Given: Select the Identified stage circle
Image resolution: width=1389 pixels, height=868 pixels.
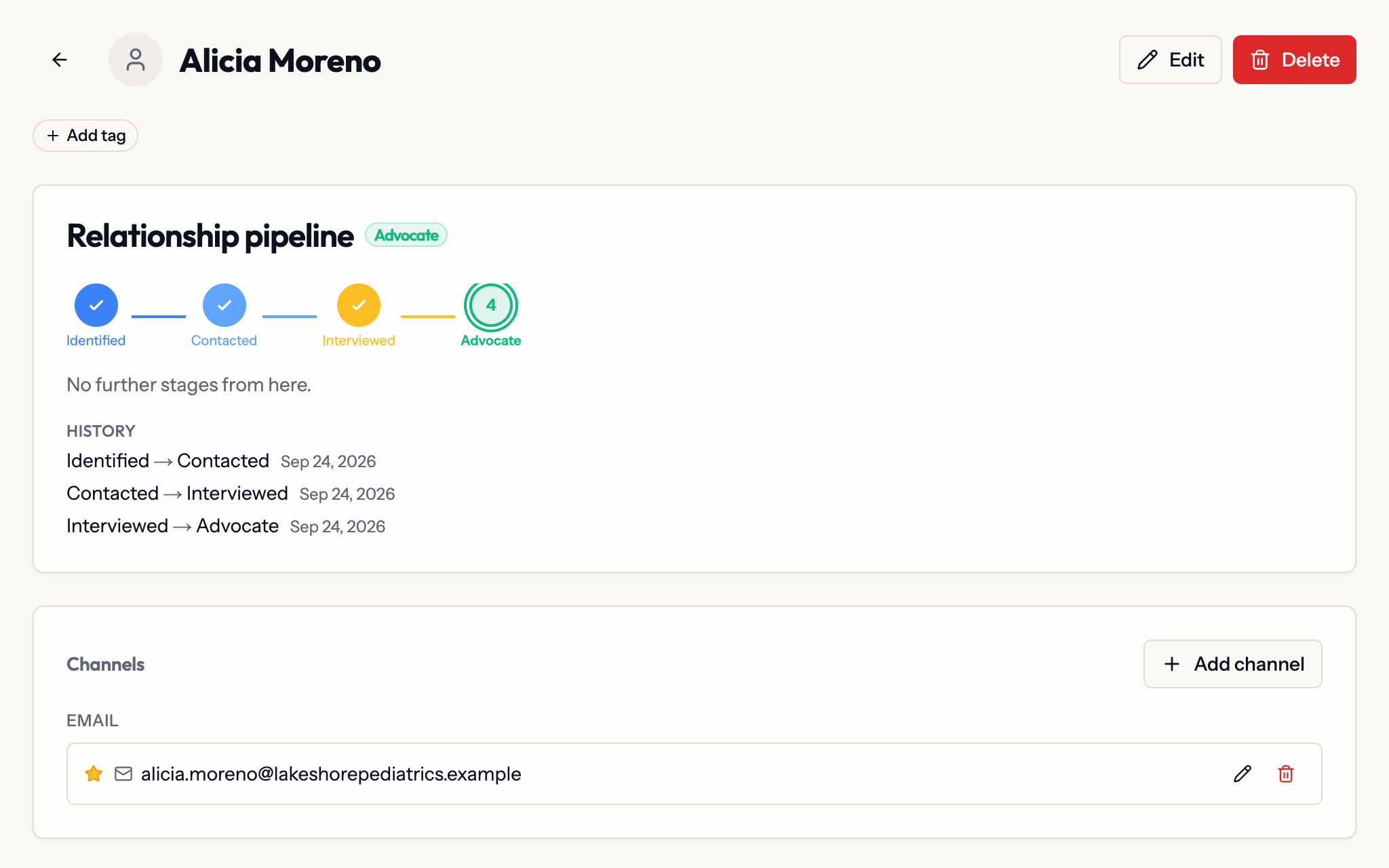Looking at the screenshot, I should click(x=96, y=305).
